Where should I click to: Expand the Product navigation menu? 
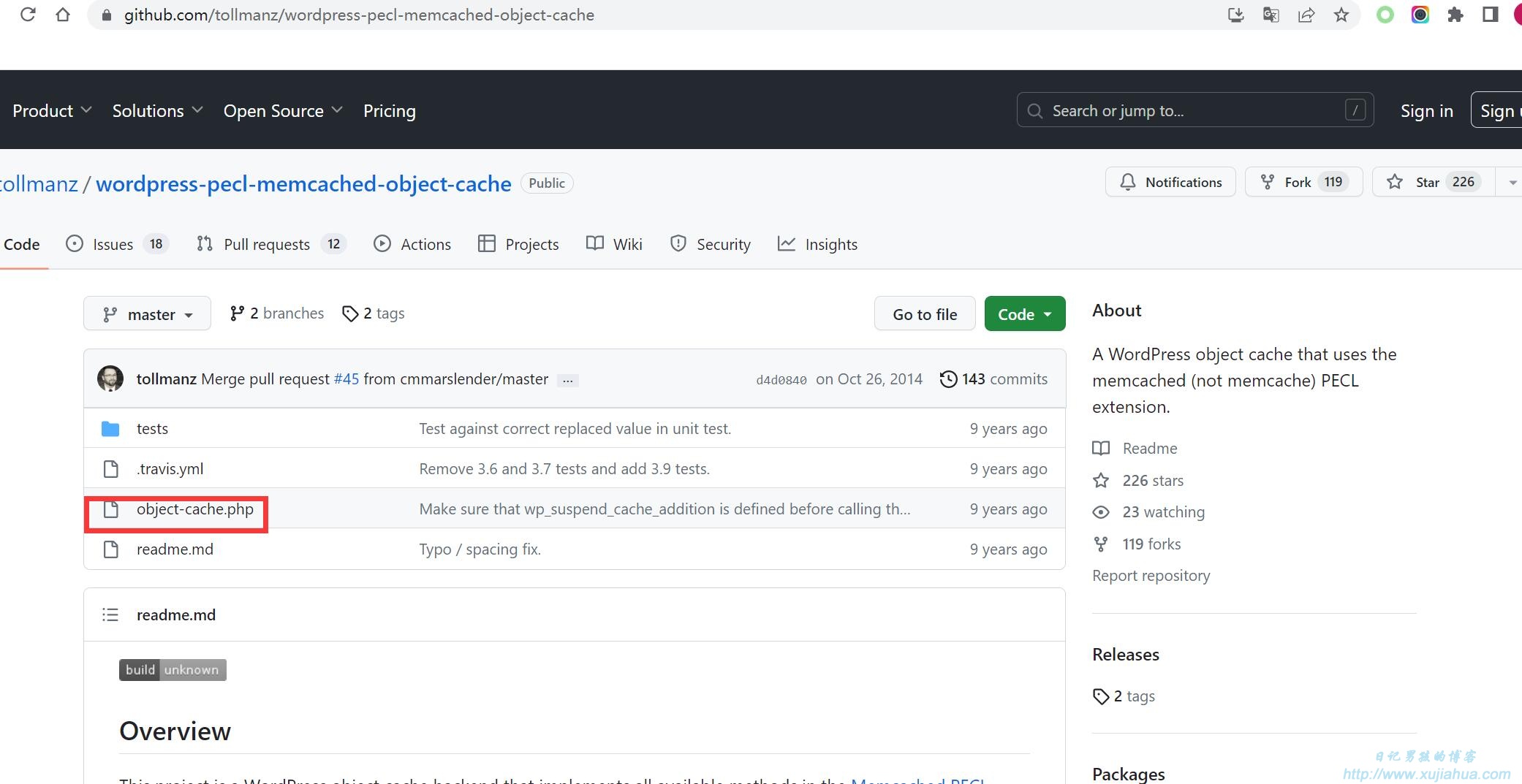52,110
